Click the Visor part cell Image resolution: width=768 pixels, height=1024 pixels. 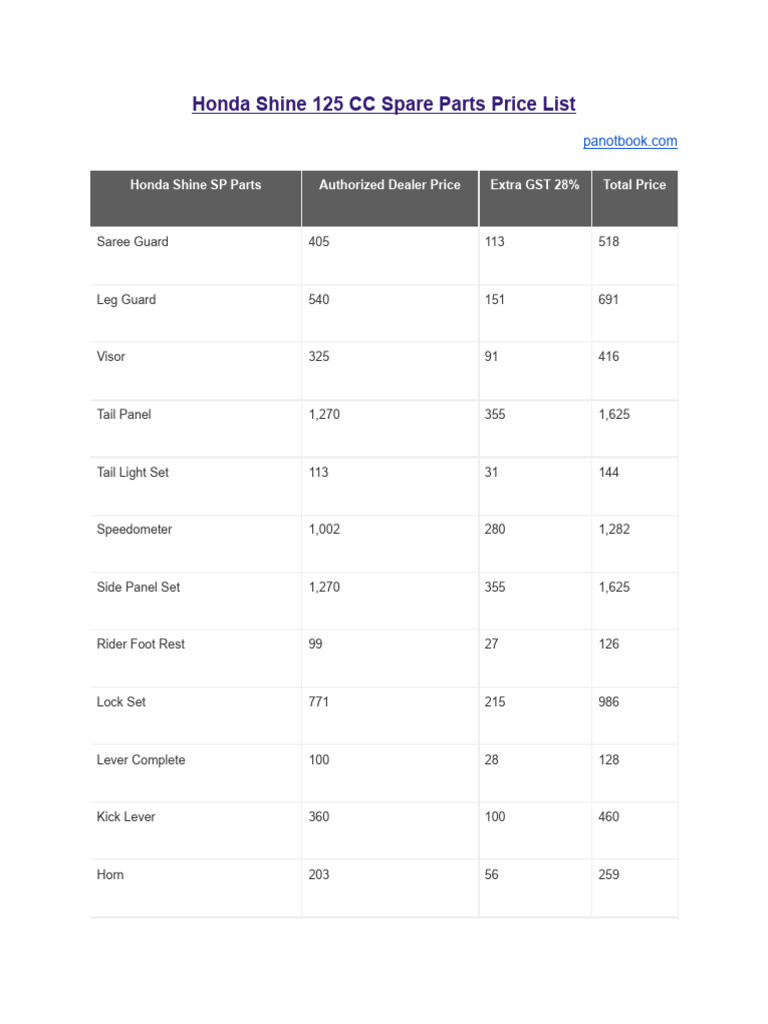click(111, 356)
